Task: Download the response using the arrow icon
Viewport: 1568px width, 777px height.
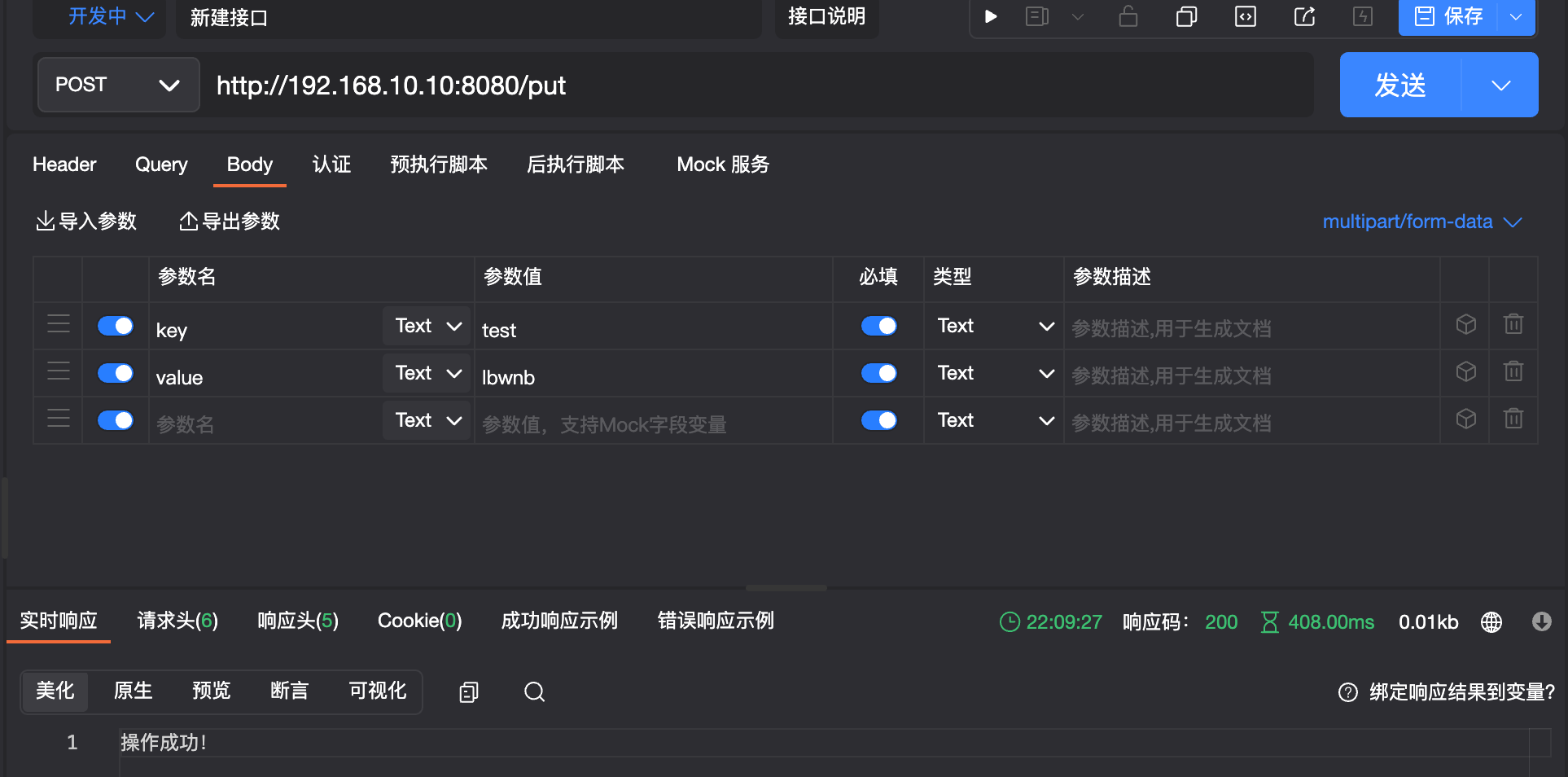Action: click(x=1541, y=621)
